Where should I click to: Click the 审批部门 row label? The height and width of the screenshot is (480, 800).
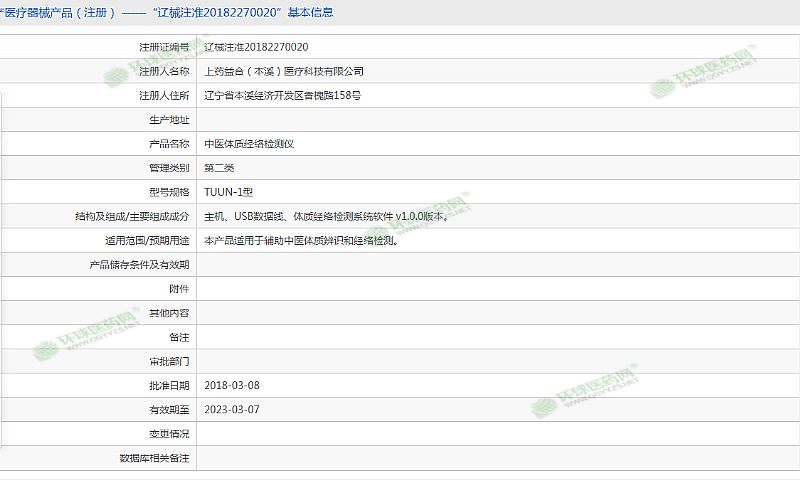(x=169, y=361)
